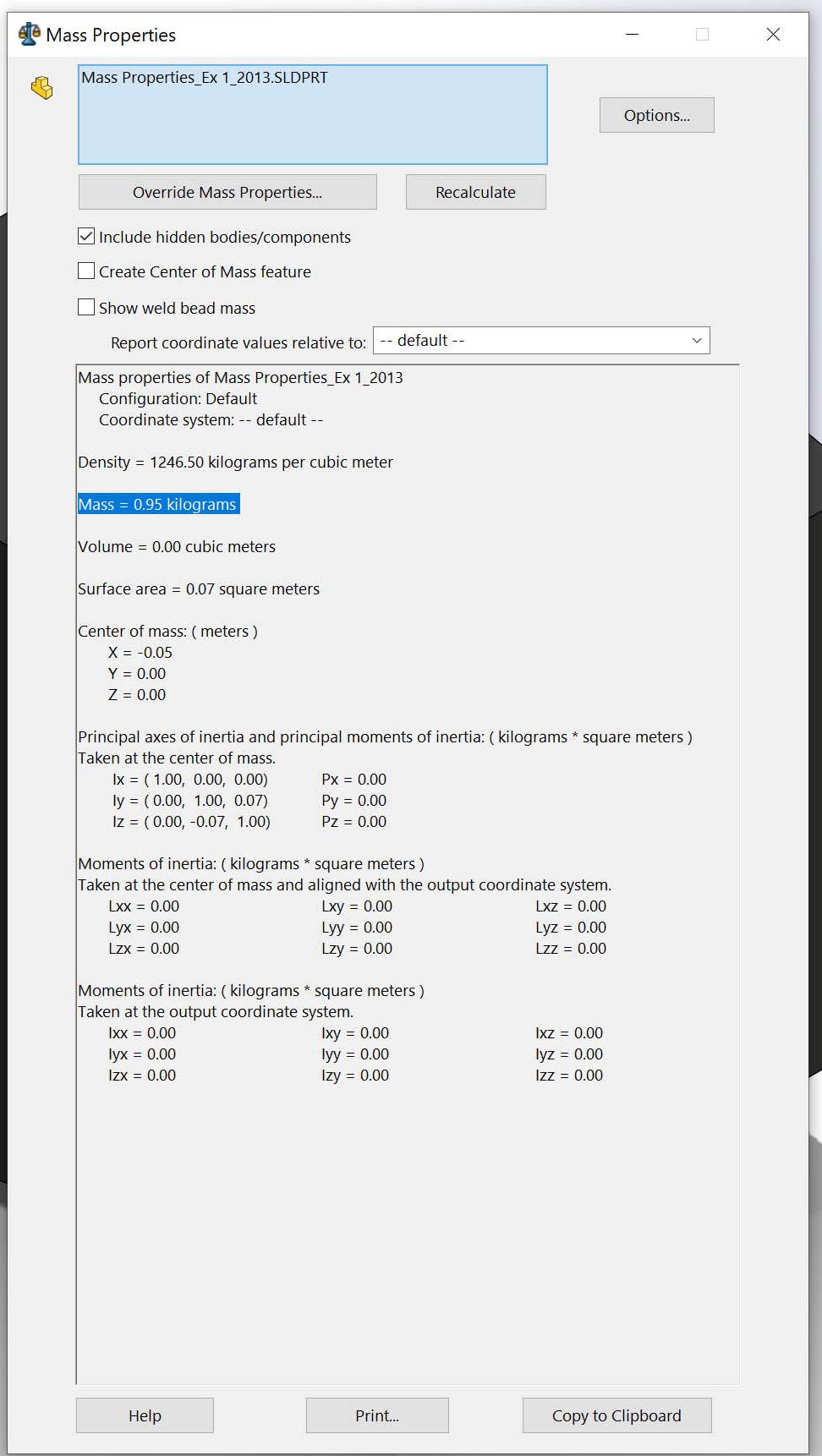The width and height of the screenshot is (822, 1456).
Task: Click the Surface area result line
Action: (199, 589)
